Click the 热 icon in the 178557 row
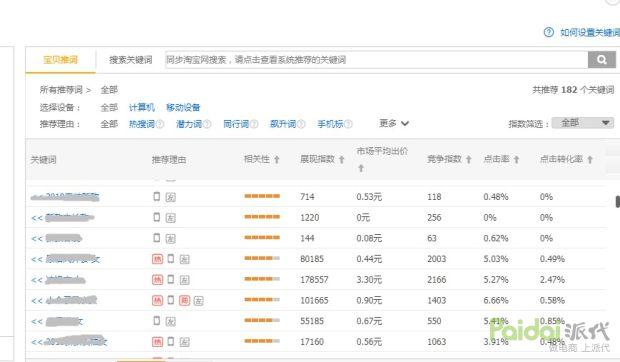Viewport: 620px width, 362px height. (x=157, y=280)
